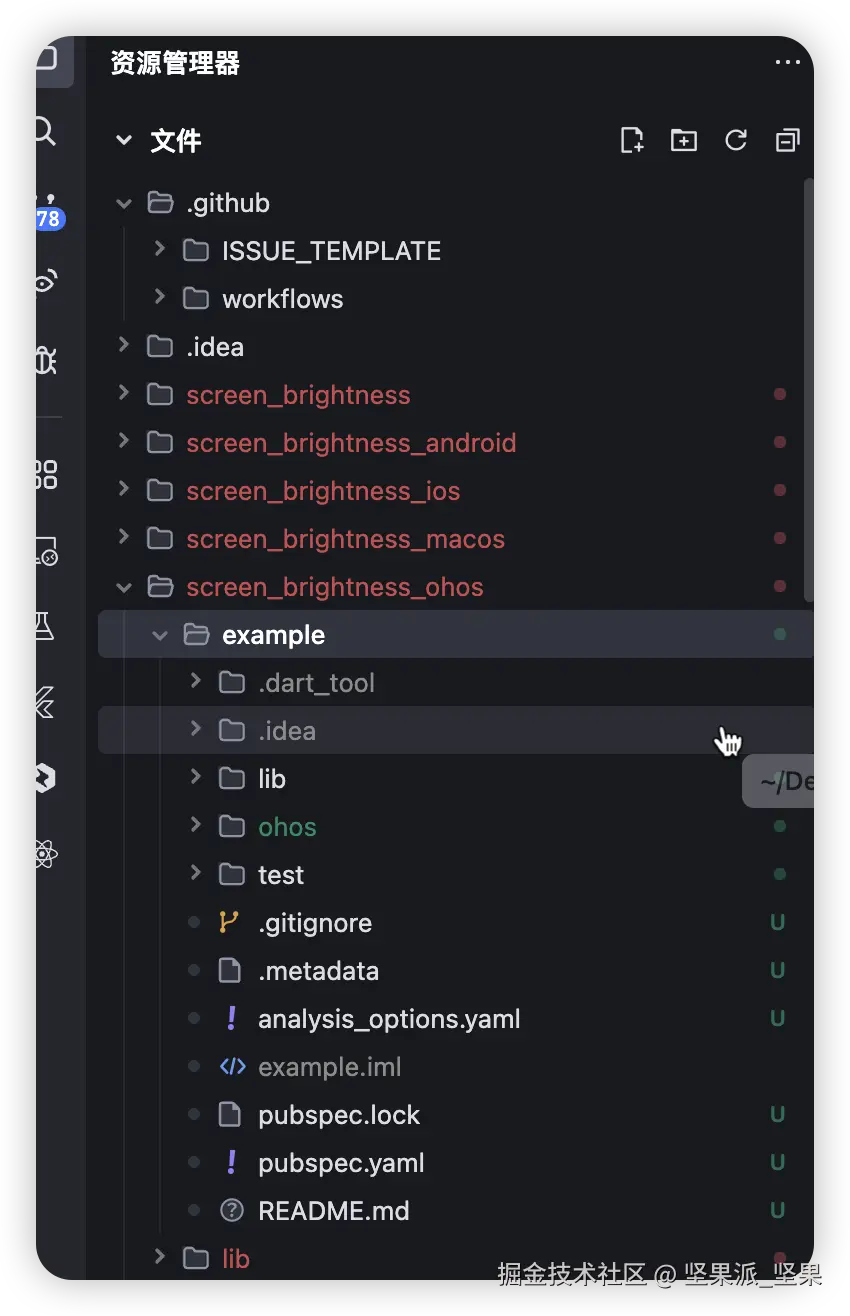Collapse the .github folder
Viewport: 850px width, 1316px height.
click(x=124, y=203)
